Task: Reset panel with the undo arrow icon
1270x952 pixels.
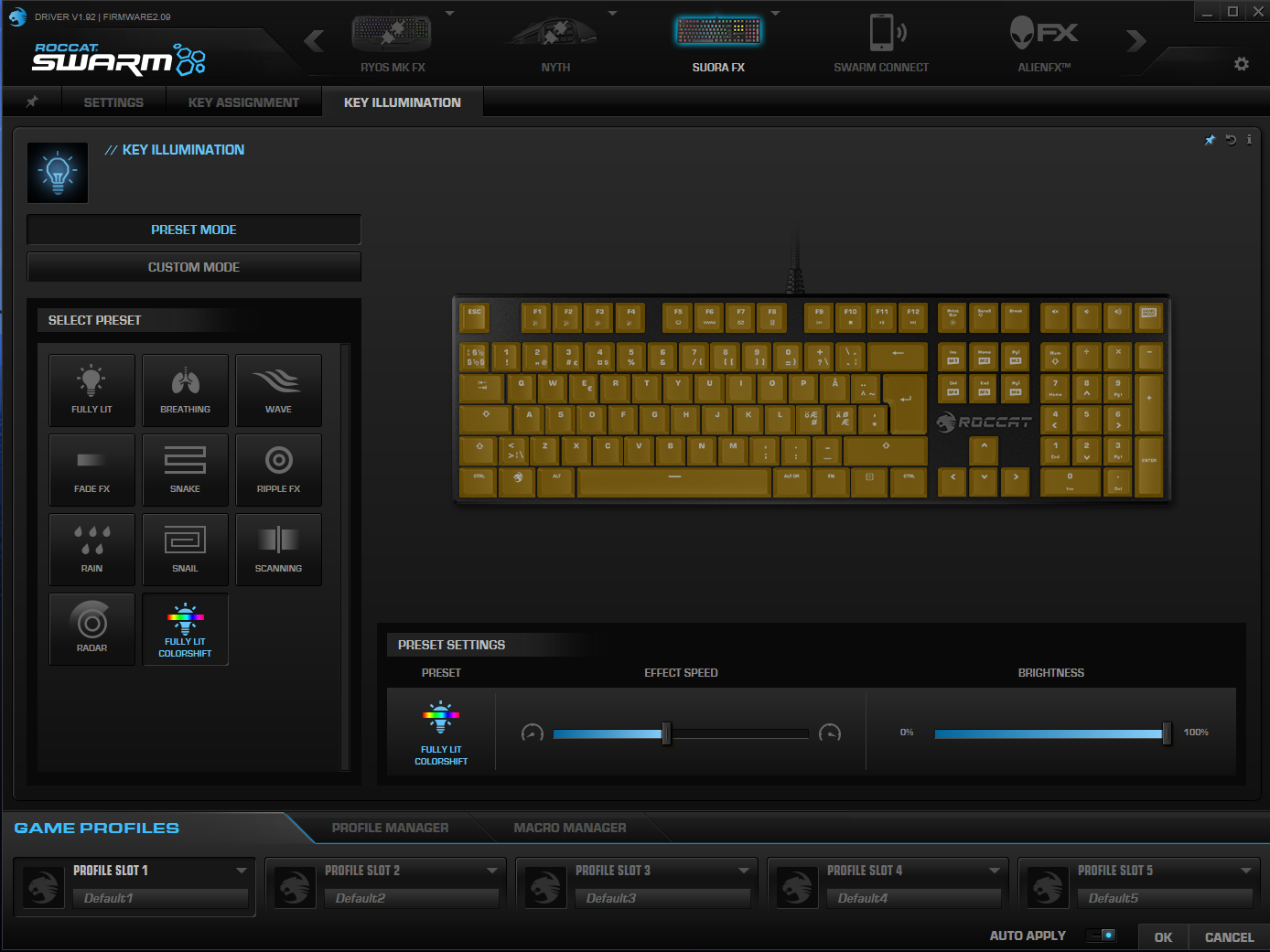Action: point(1231,140)
